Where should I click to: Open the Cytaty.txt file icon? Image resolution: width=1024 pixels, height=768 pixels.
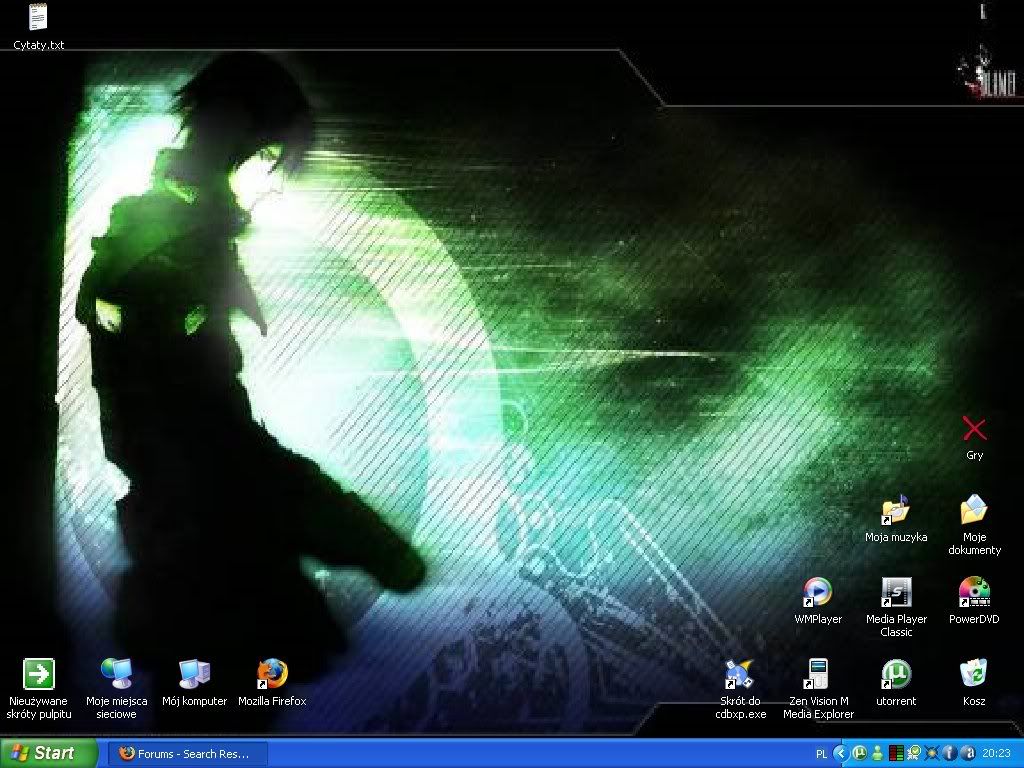click(38, 18)
